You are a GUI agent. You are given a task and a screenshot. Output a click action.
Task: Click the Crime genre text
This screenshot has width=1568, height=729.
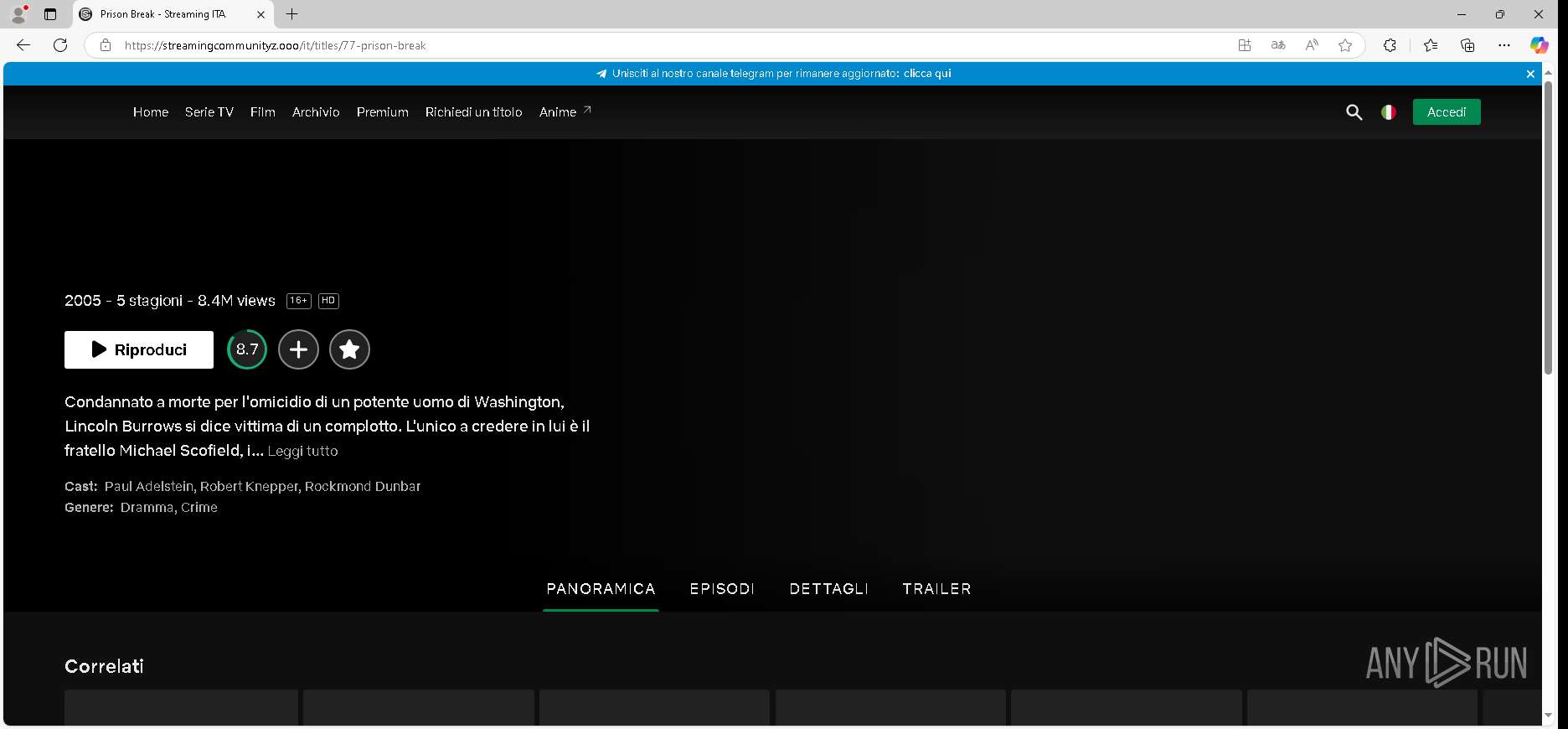[199, 508]
